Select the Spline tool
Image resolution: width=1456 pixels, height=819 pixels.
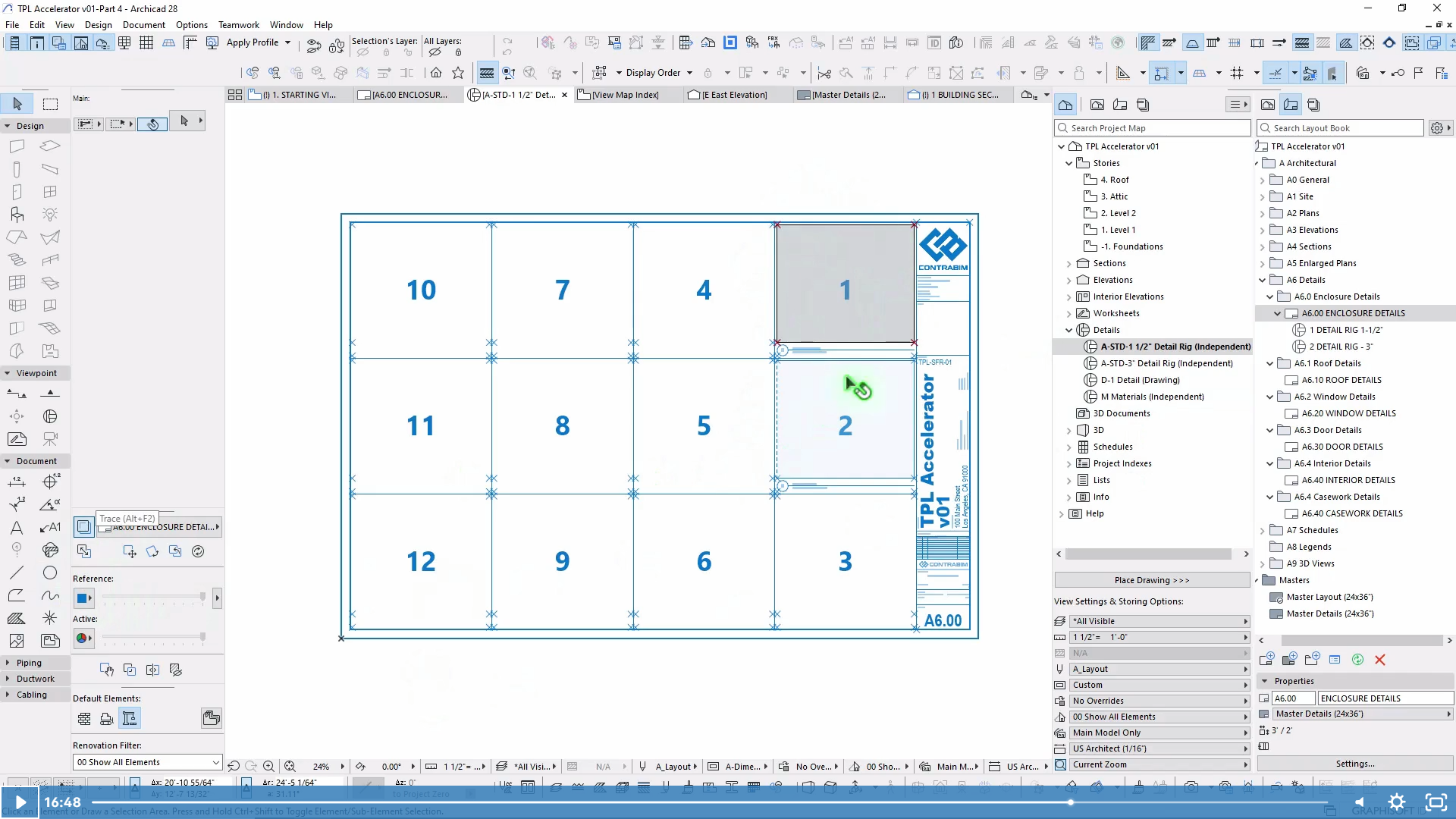tap(50, 595)
